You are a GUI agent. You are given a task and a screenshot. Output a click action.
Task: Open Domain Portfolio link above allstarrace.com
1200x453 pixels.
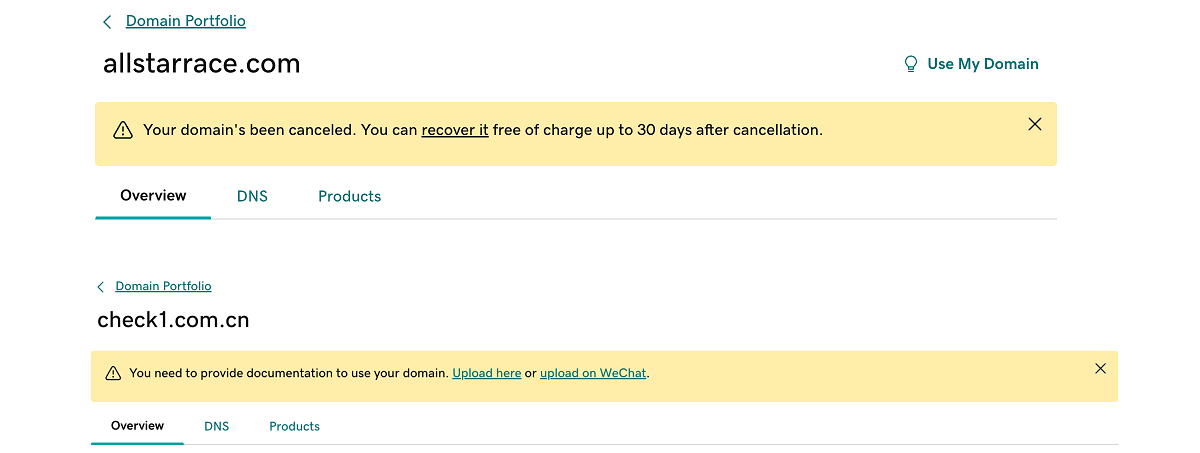[185, 21]
